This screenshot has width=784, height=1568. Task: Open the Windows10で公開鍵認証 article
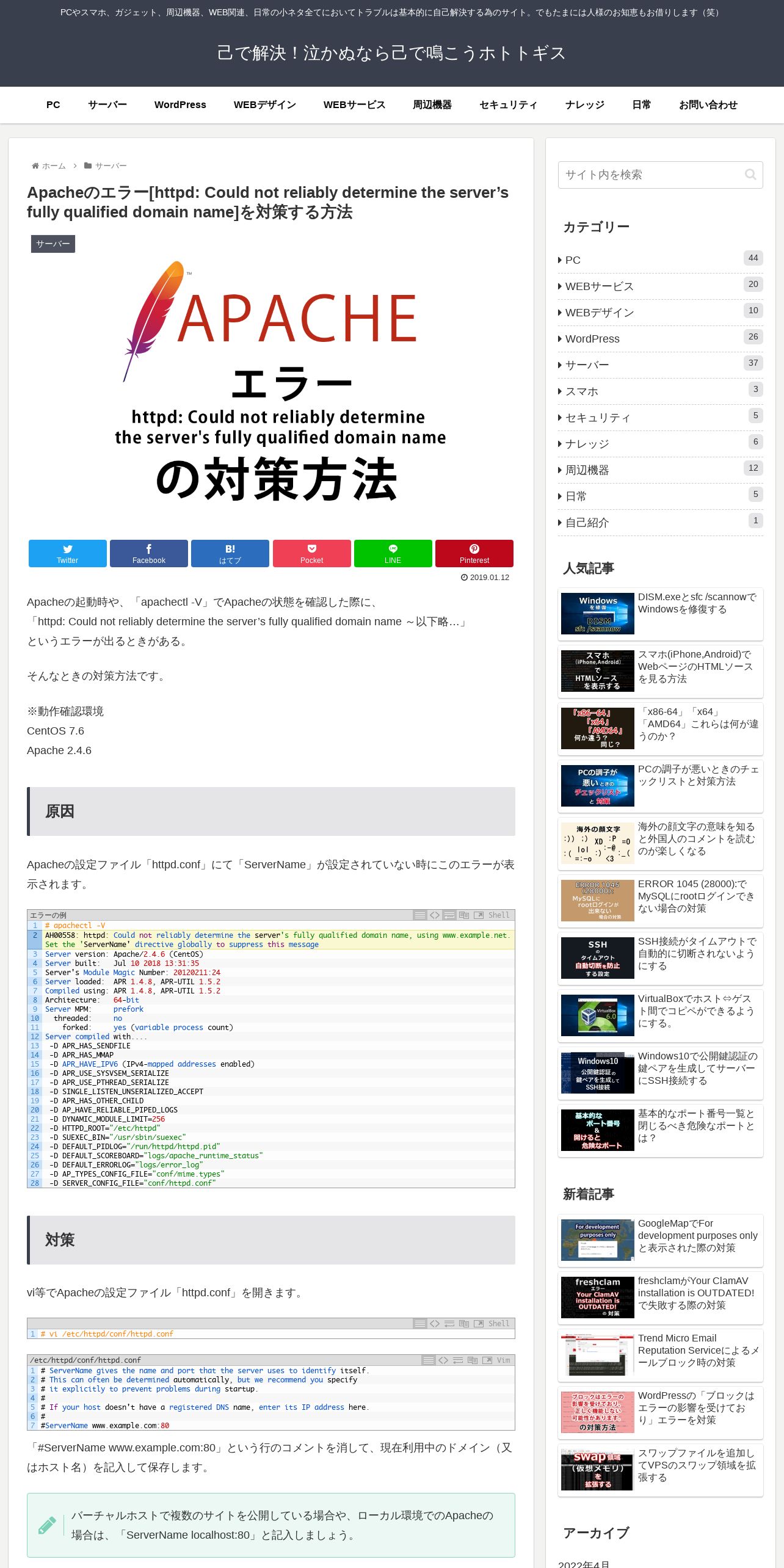click(661, 1073)
